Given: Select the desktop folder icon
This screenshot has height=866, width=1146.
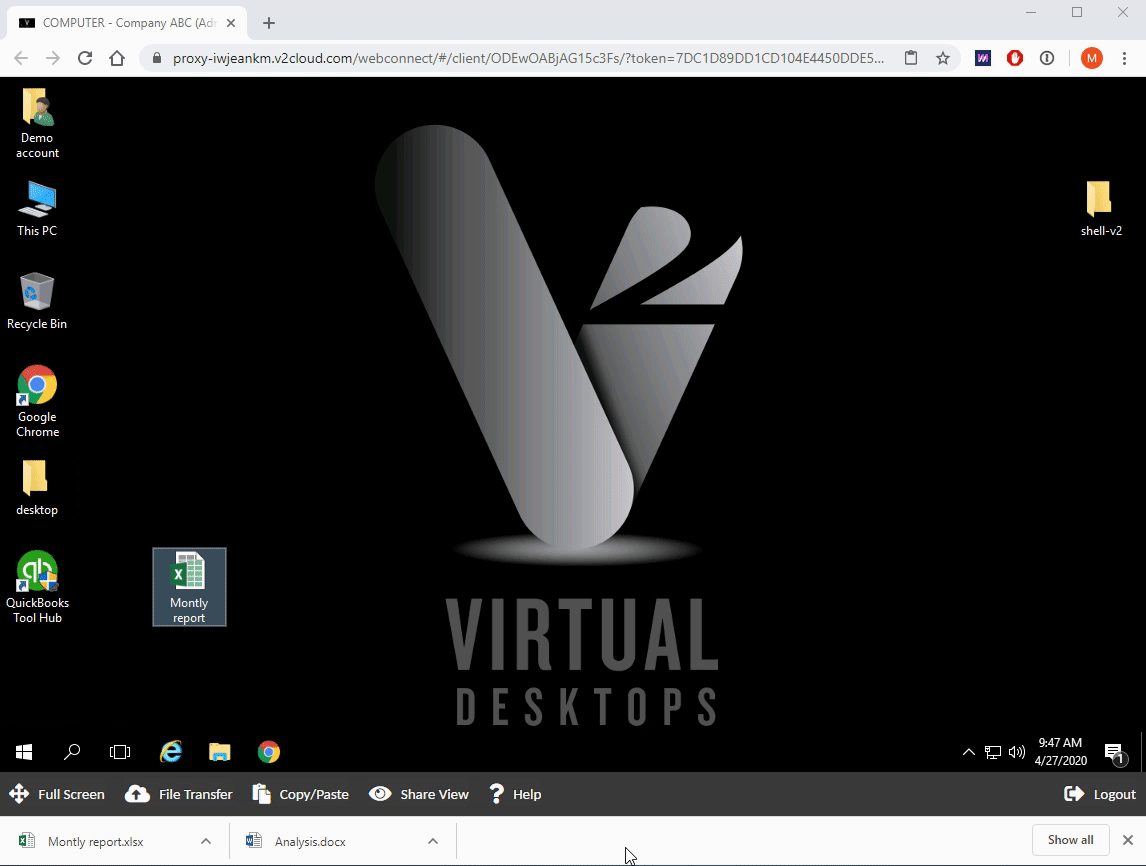Looking at the screenshot, I should pyautogui.click(x=37, y=487).
